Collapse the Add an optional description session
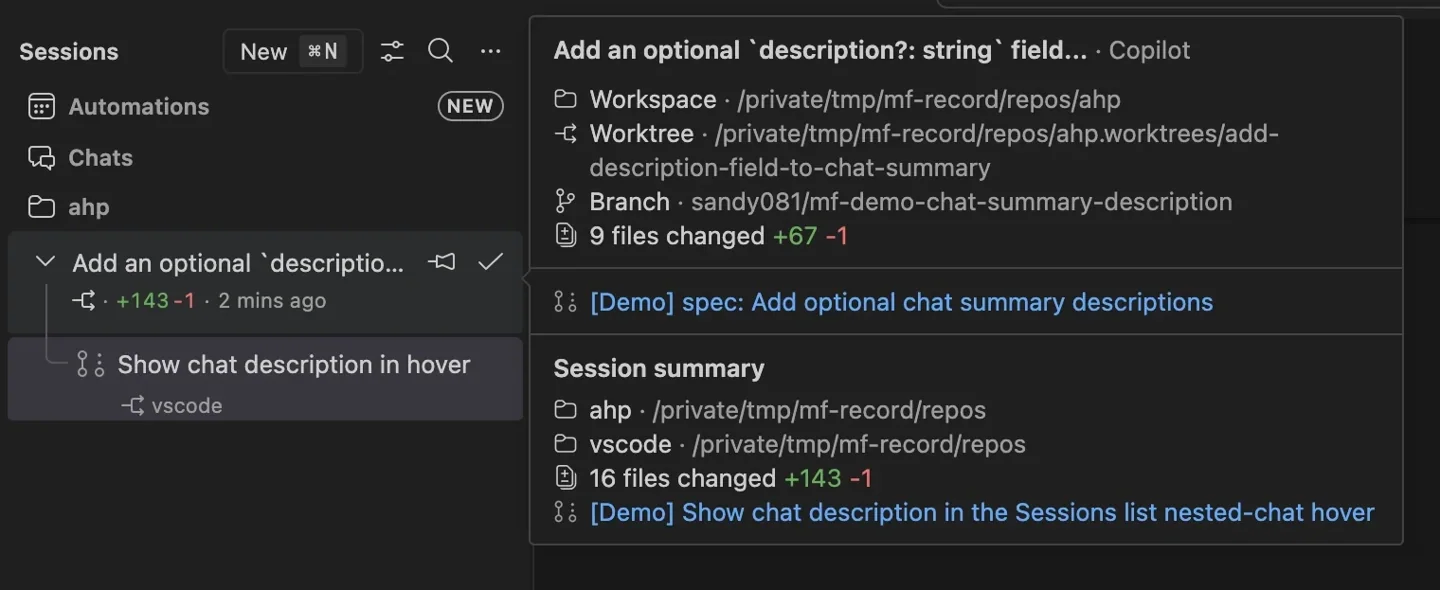Screen dimensions: 1440x590 tap(45, 262)
